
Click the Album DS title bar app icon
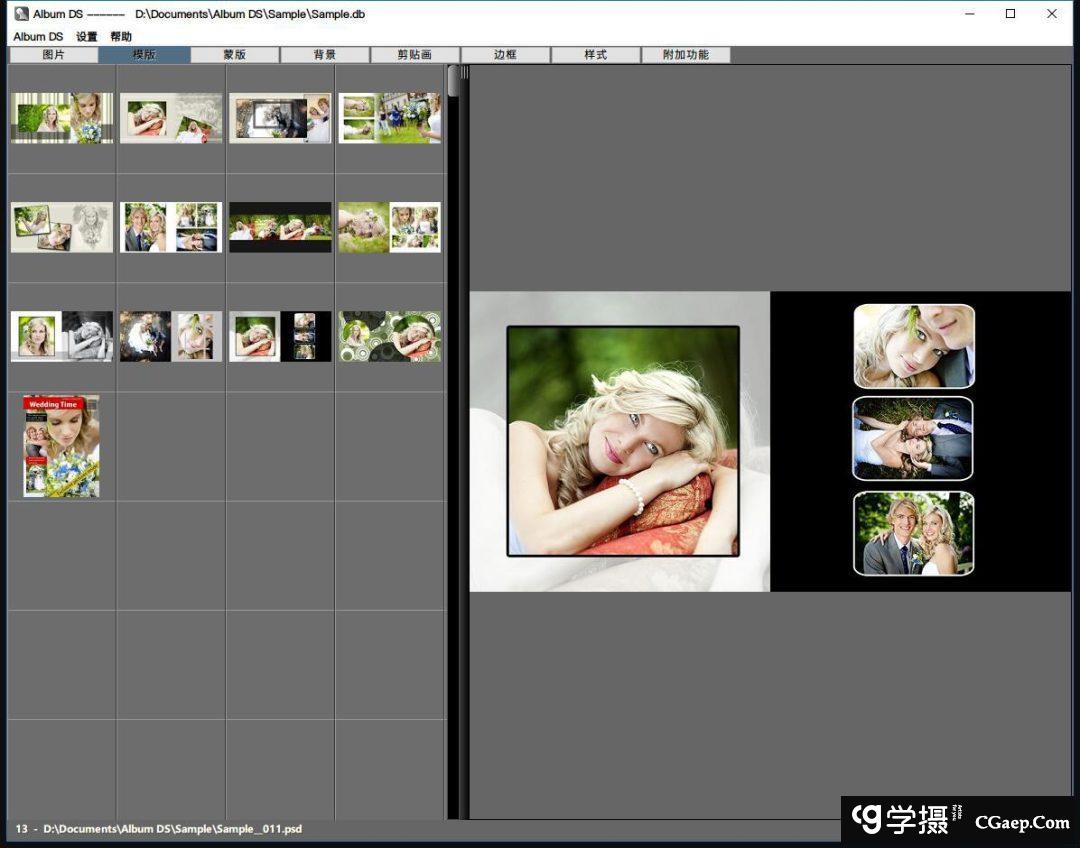[21, 14]
